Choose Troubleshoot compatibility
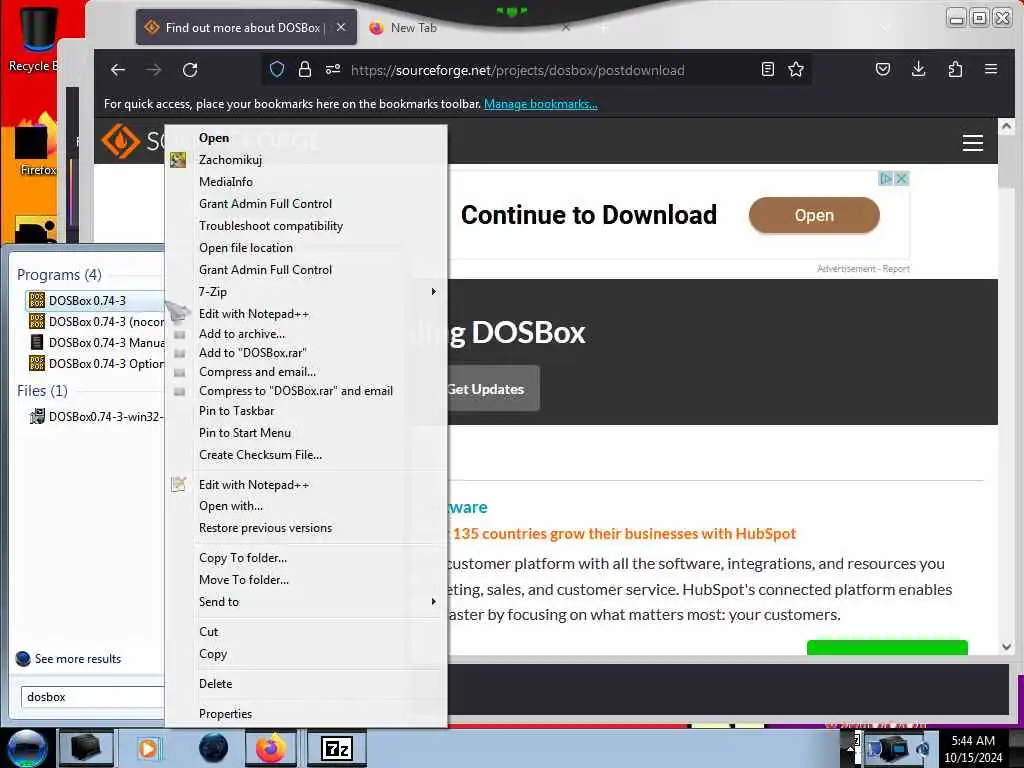Viewport: 1024px width, 768px height. click(271, 226)
